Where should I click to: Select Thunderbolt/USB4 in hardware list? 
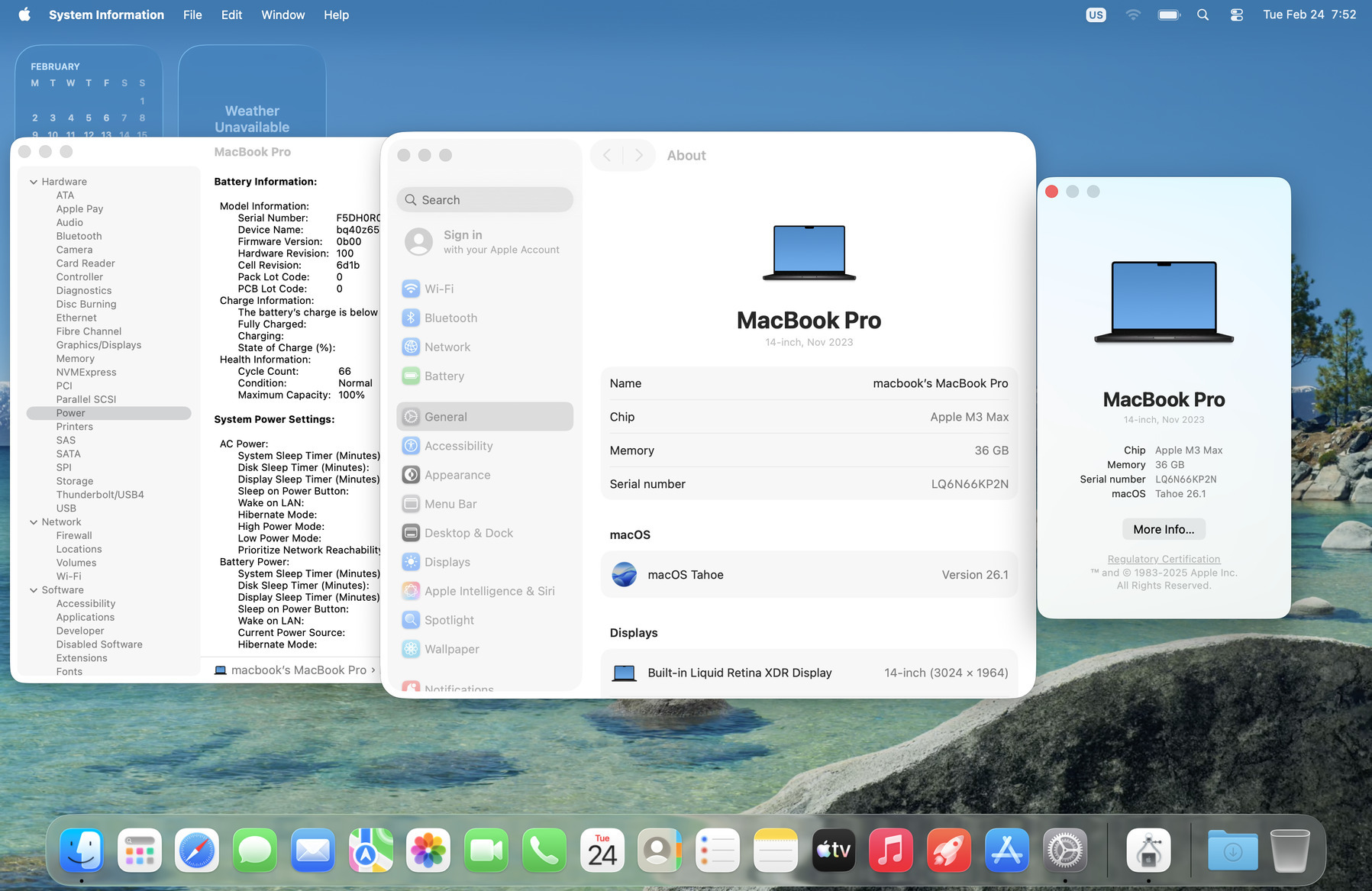click(100, 495)
